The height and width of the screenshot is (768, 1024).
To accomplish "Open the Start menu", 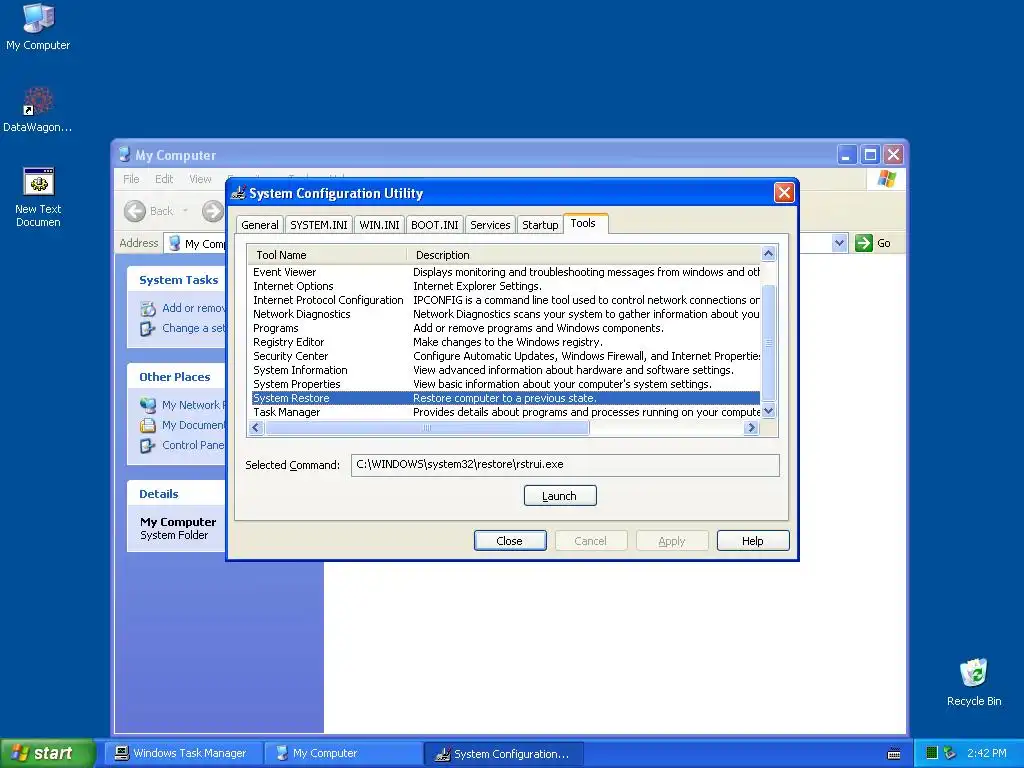I will tap(48, 753).
